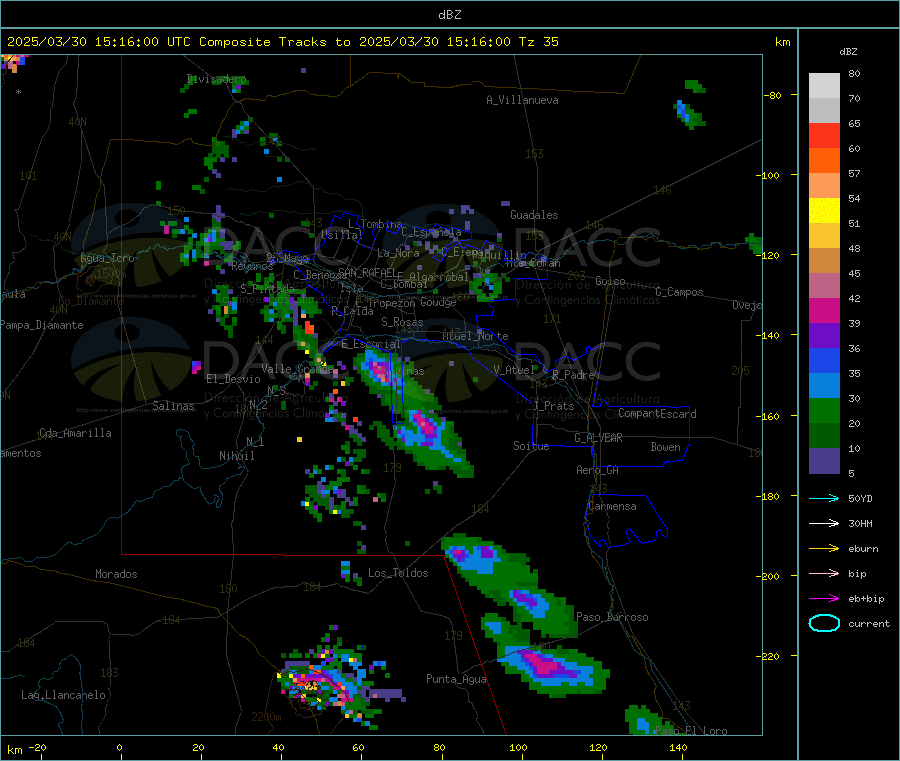
Task: Select the blue swatch for 36 dBZ
Action: click(x=824, y=360)
